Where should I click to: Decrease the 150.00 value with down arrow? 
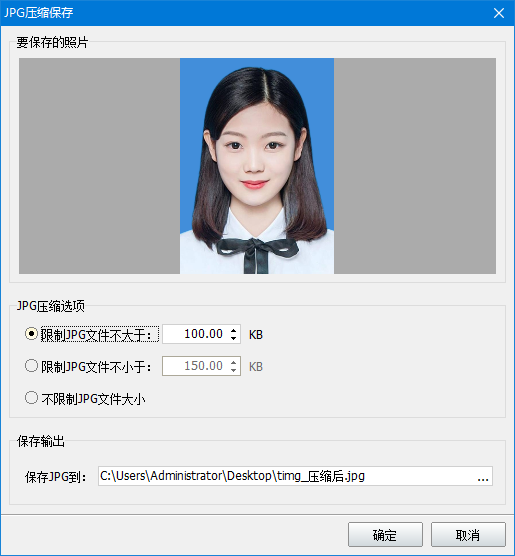(233, 370)
